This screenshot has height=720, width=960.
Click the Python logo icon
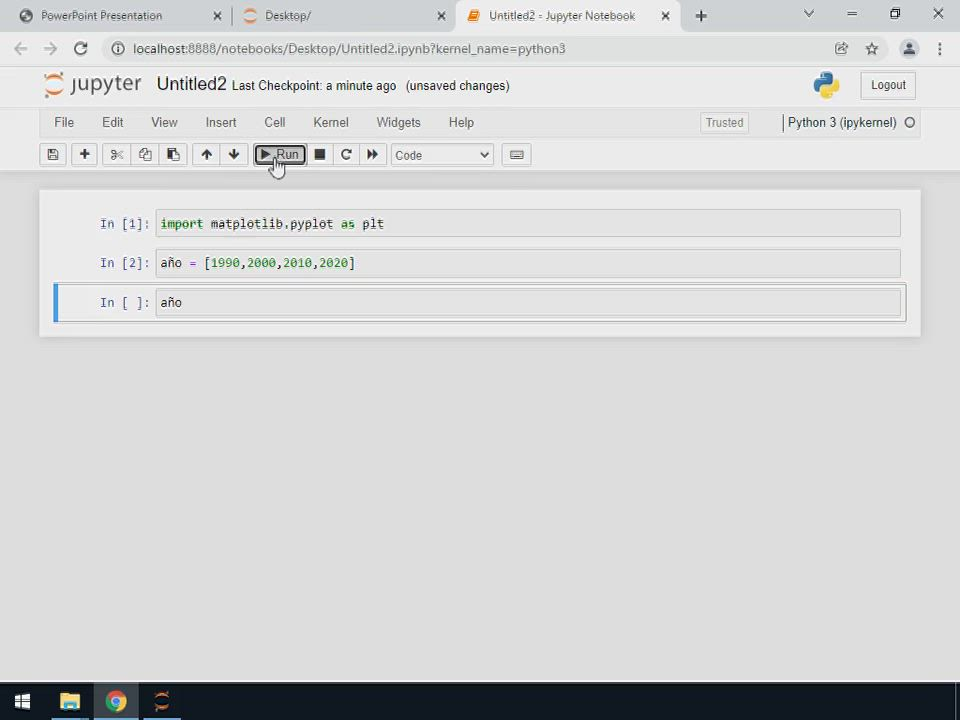tap(826, 85)
